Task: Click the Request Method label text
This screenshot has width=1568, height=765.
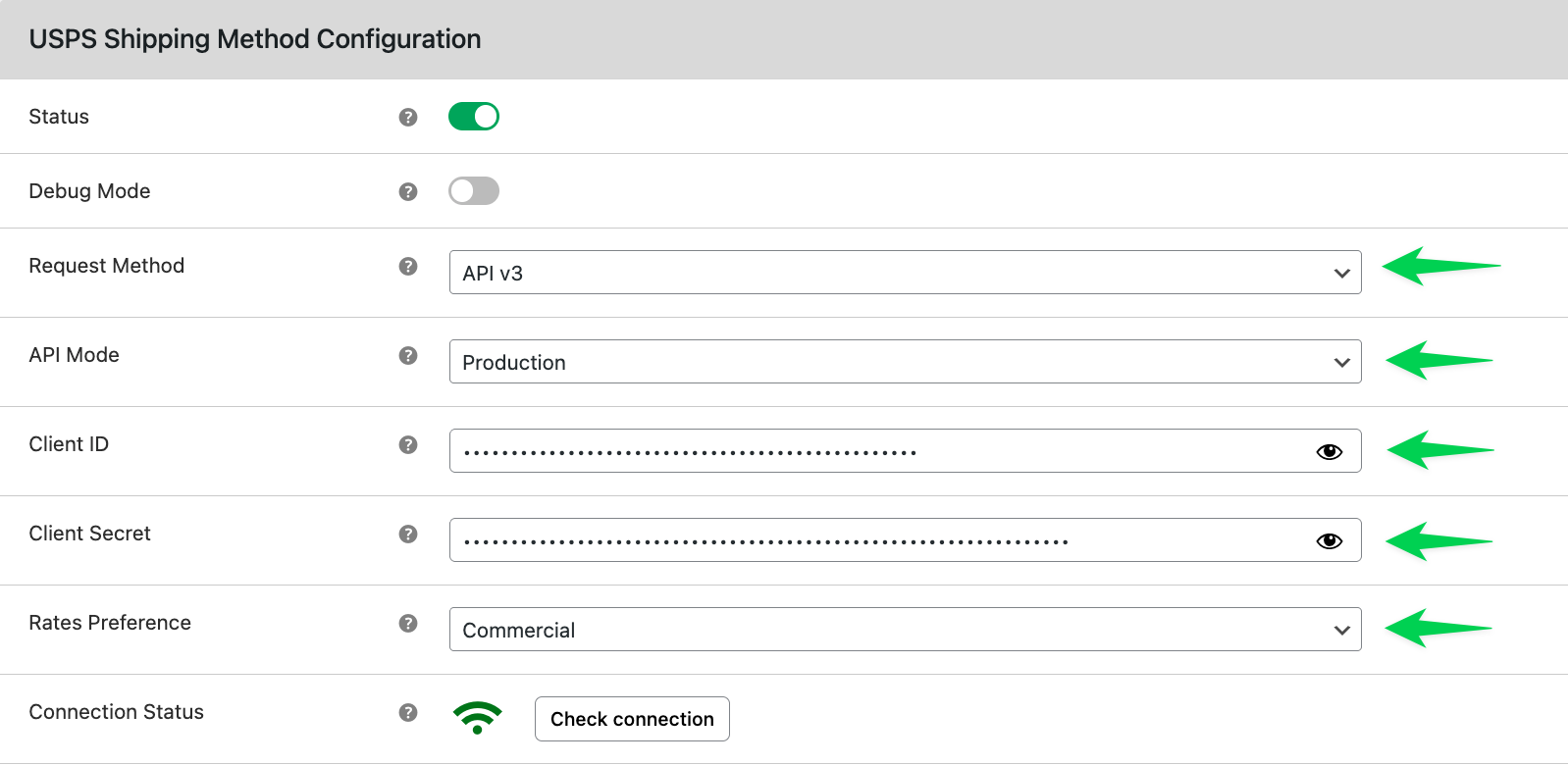Action: pyautogui.click(x=107, y=266)
